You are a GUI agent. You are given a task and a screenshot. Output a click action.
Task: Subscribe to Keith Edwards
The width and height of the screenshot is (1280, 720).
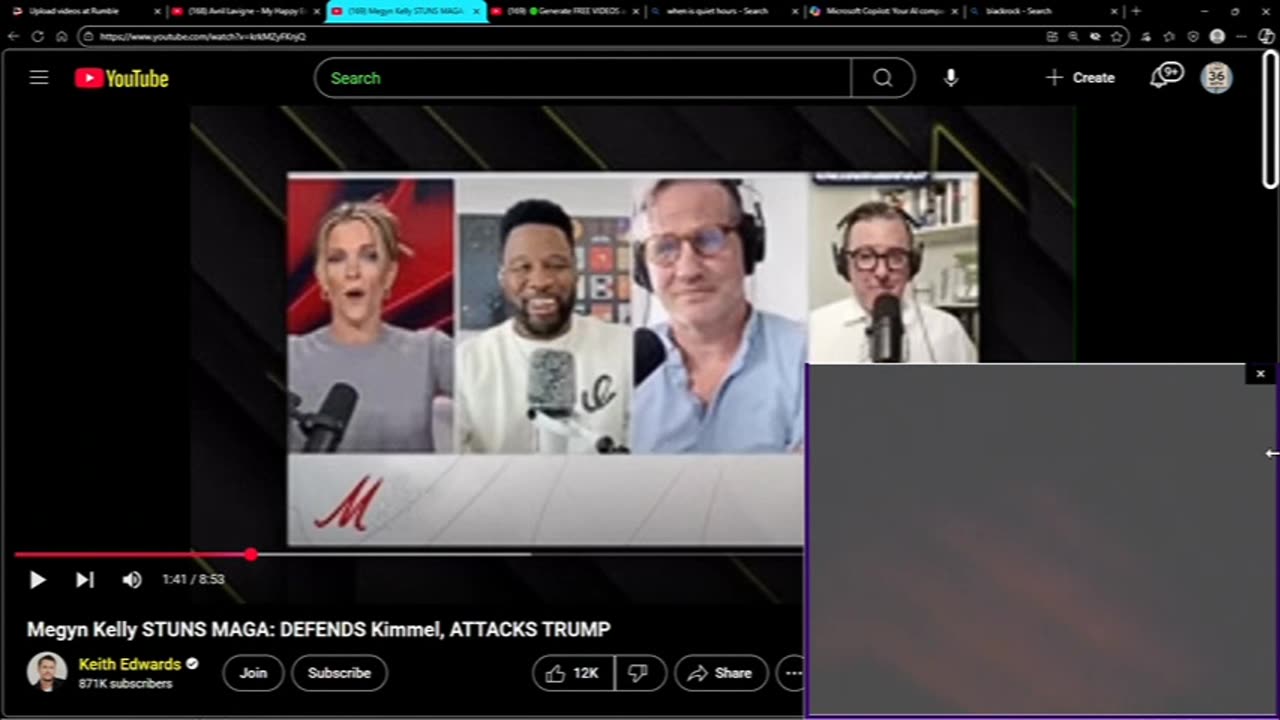pos(339,673)
